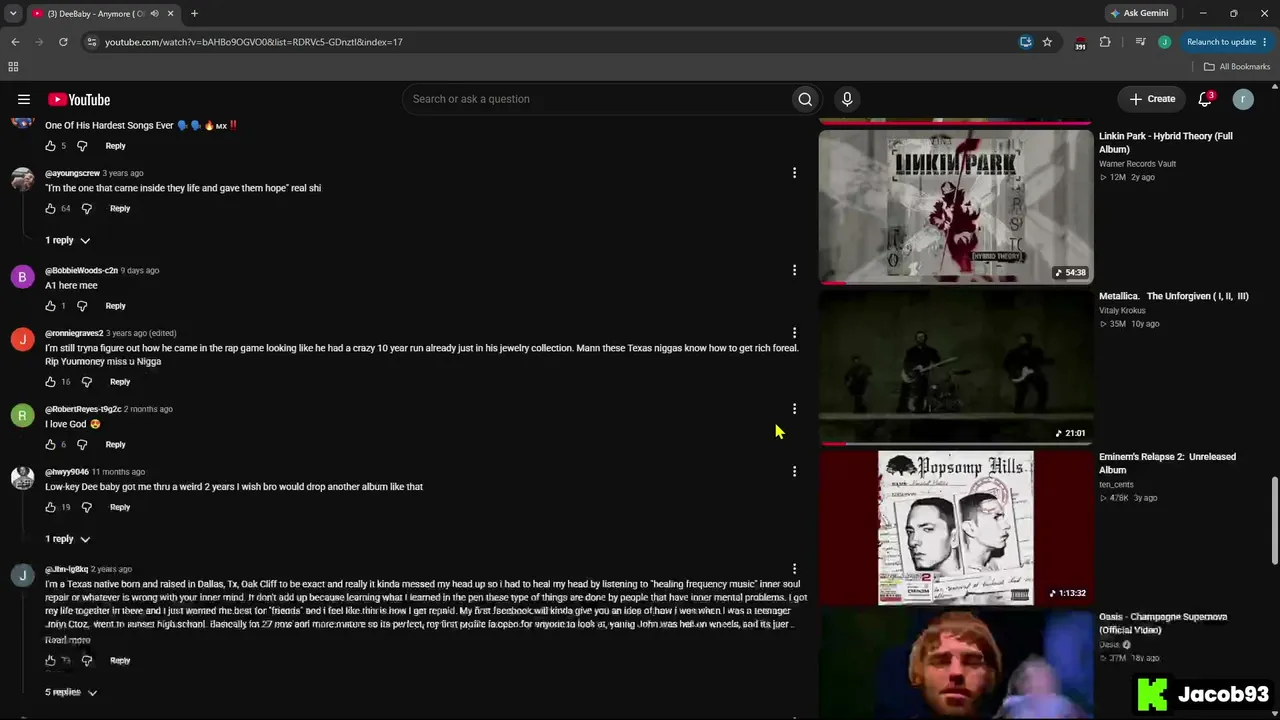Play the Metallica Unforgiven video thumbnail
The image size is (1280, 720).
pos(956,367)
